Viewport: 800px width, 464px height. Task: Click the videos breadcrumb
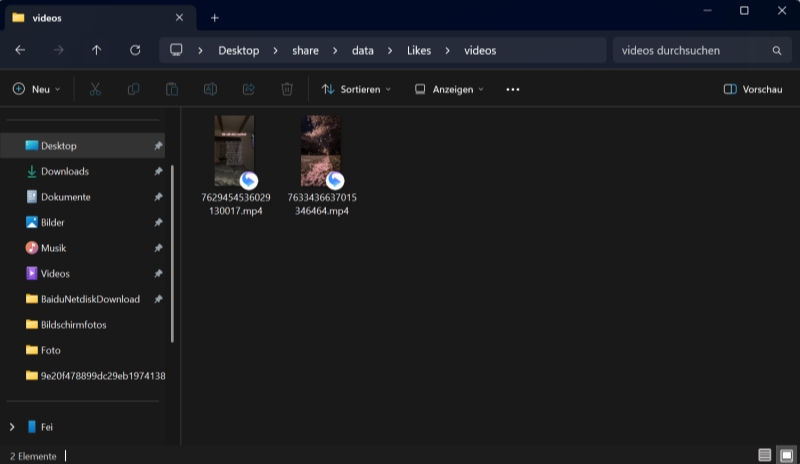[480, 51]
